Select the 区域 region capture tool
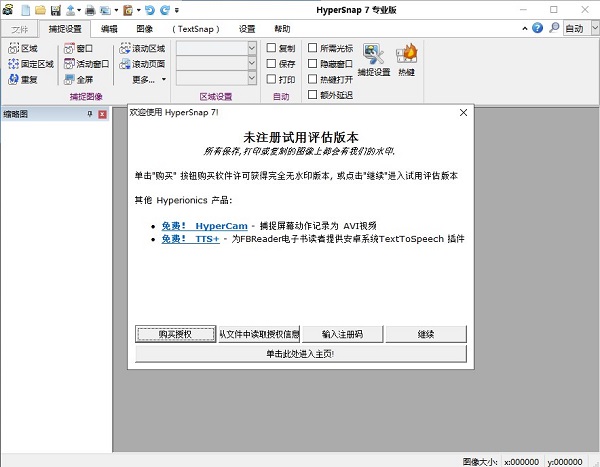The height and width of the screenshot is (467, 600). click(23, 49)
